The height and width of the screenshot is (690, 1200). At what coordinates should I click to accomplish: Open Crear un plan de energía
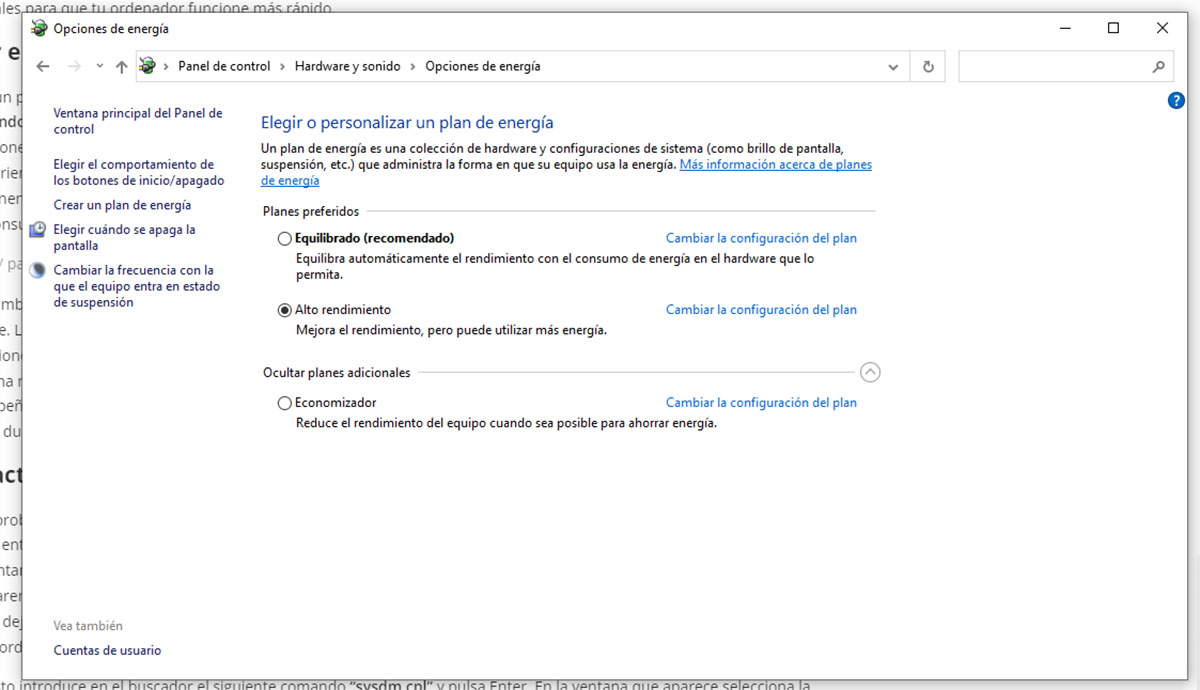(122, 205)
